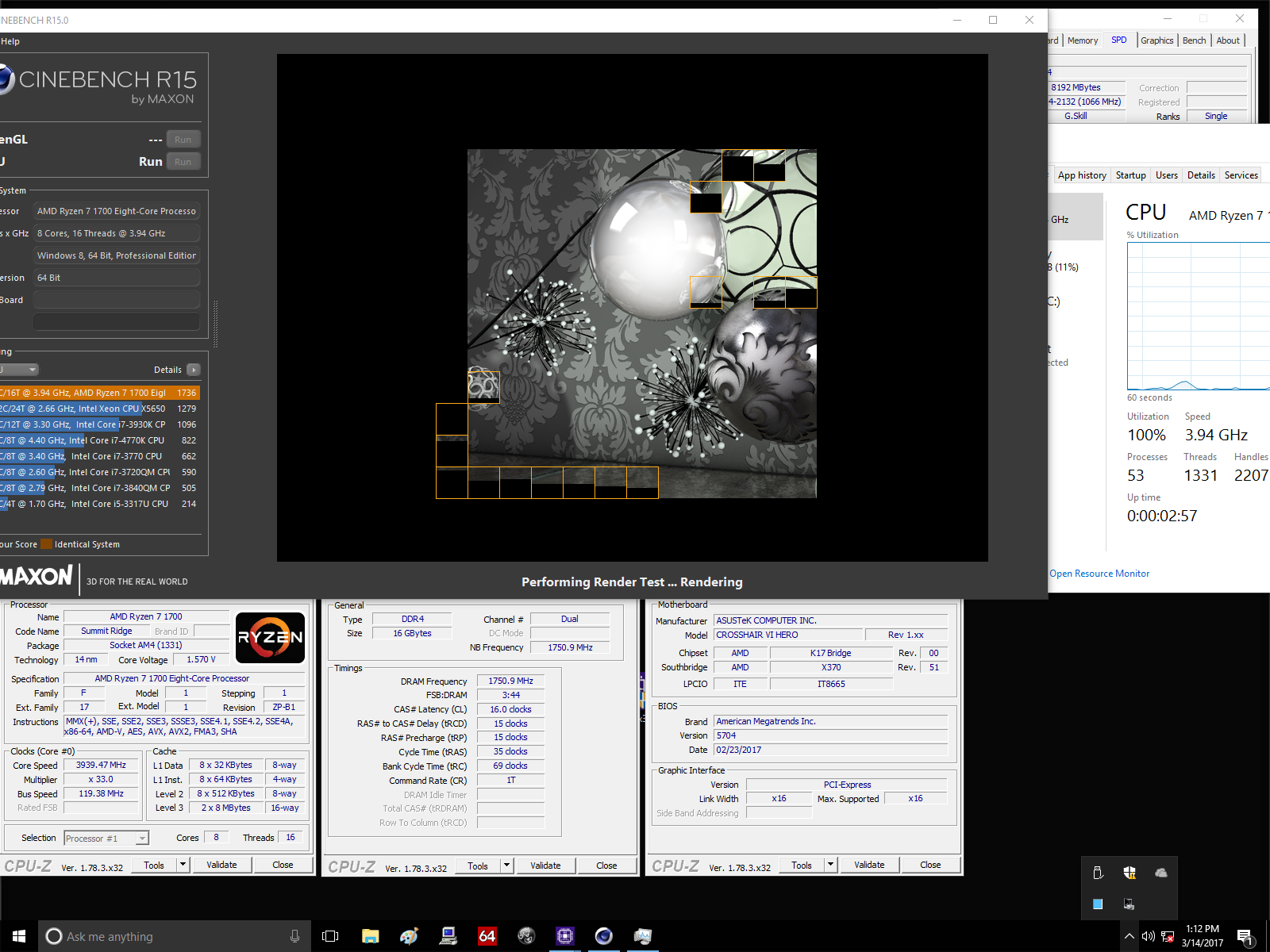
Task: Open the network tray icon
Action: (1168, 936)
